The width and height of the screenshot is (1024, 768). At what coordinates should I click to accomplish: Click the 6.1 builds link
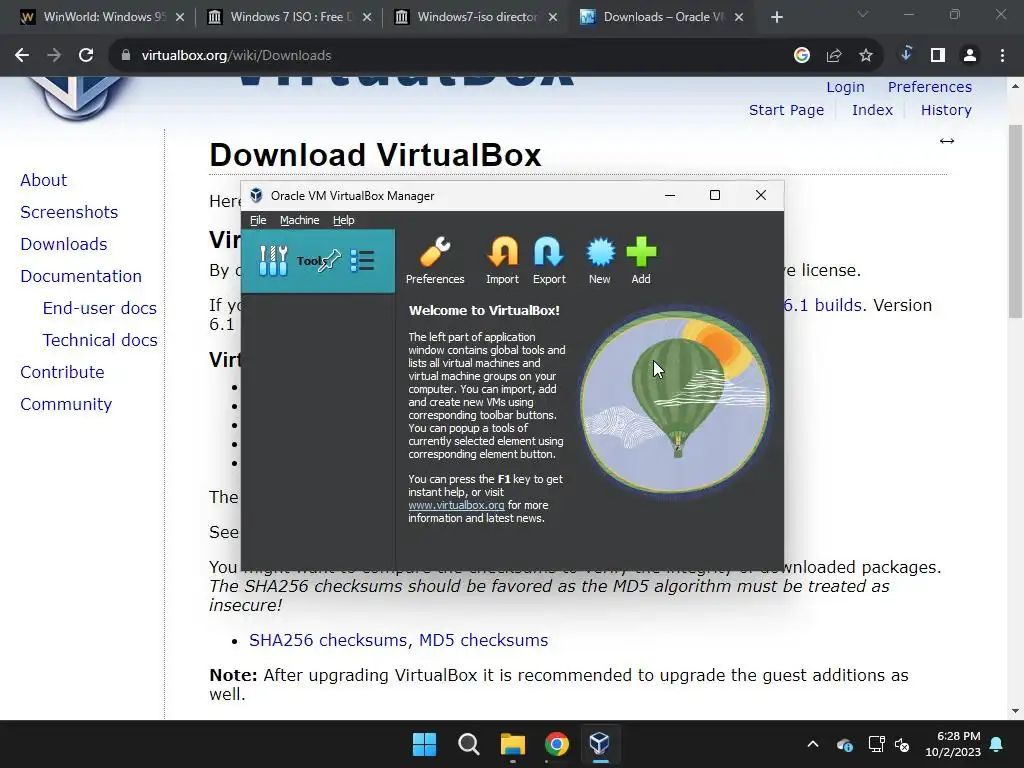(822, 305)
